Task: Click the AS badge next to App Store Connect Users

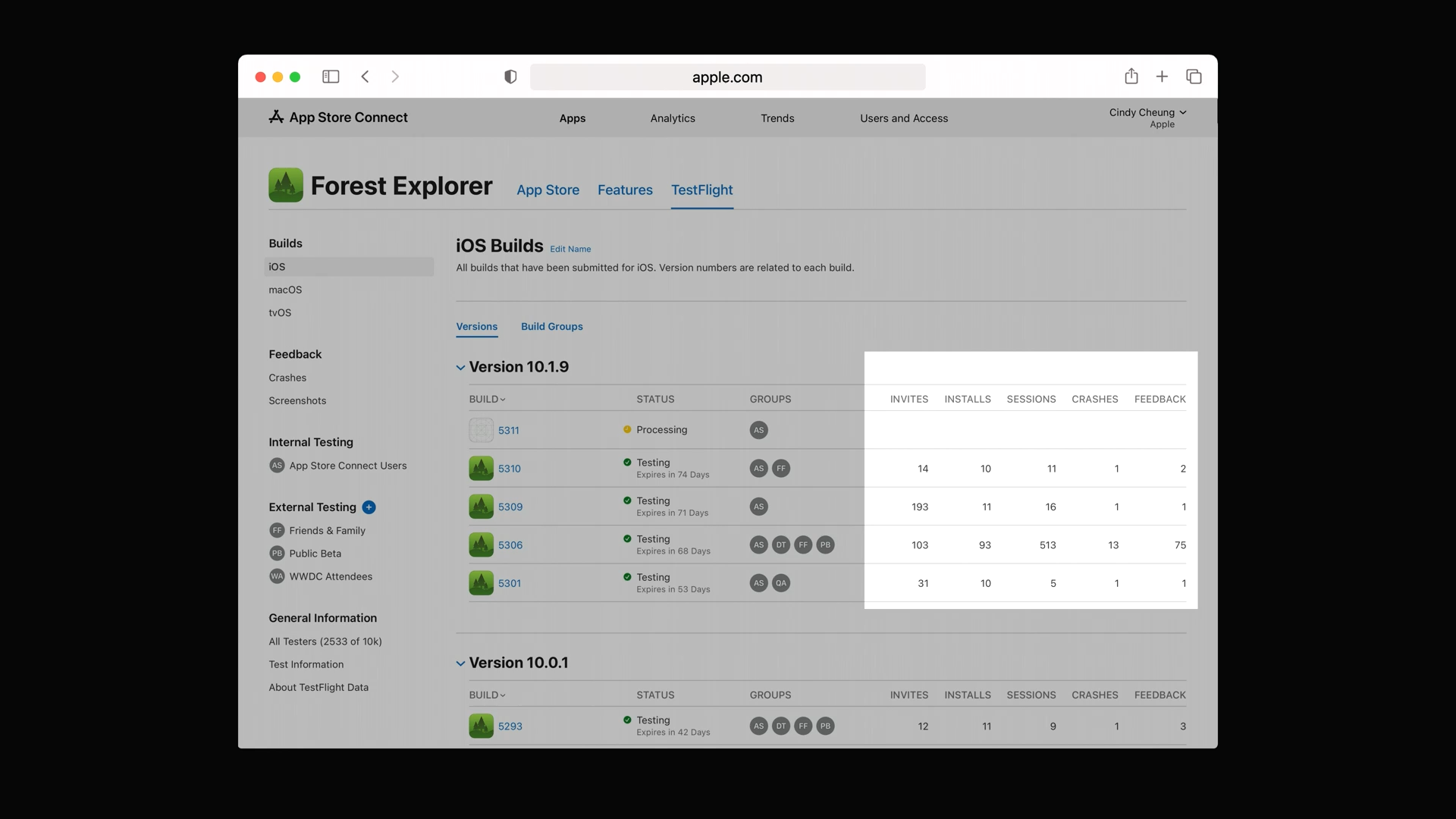Action: click(x=277, y=466)
